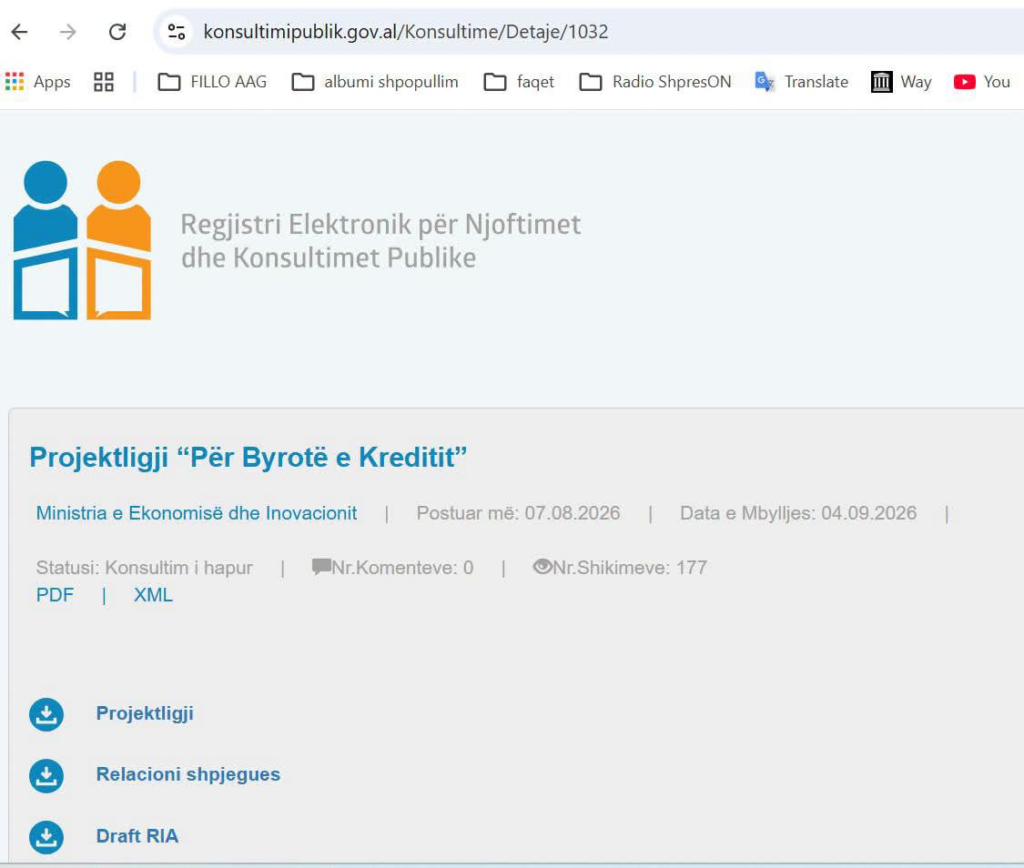Click the Postuar më: 07.08.2026 text
1024x868 pixels.
(518, 513)
